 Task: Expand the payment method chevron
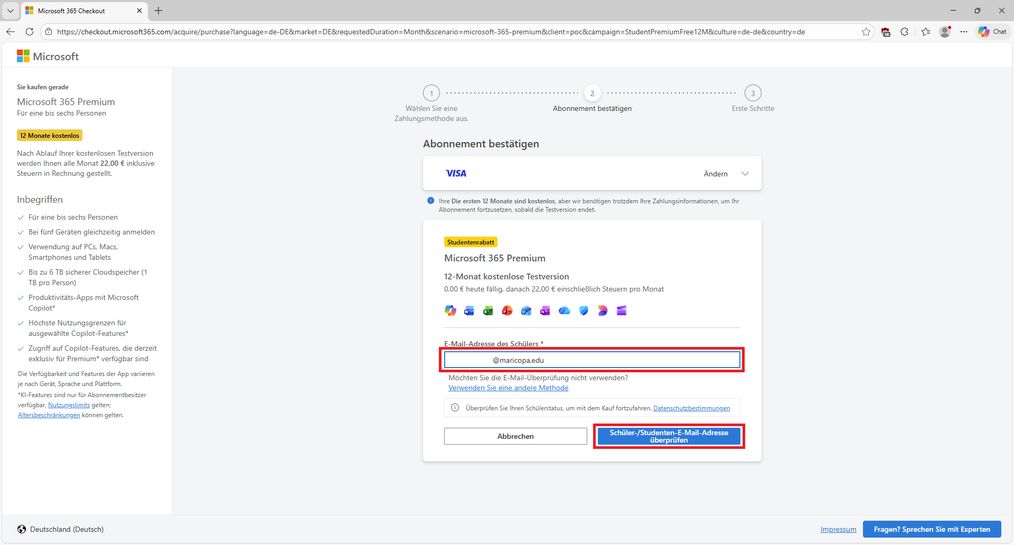745,173
